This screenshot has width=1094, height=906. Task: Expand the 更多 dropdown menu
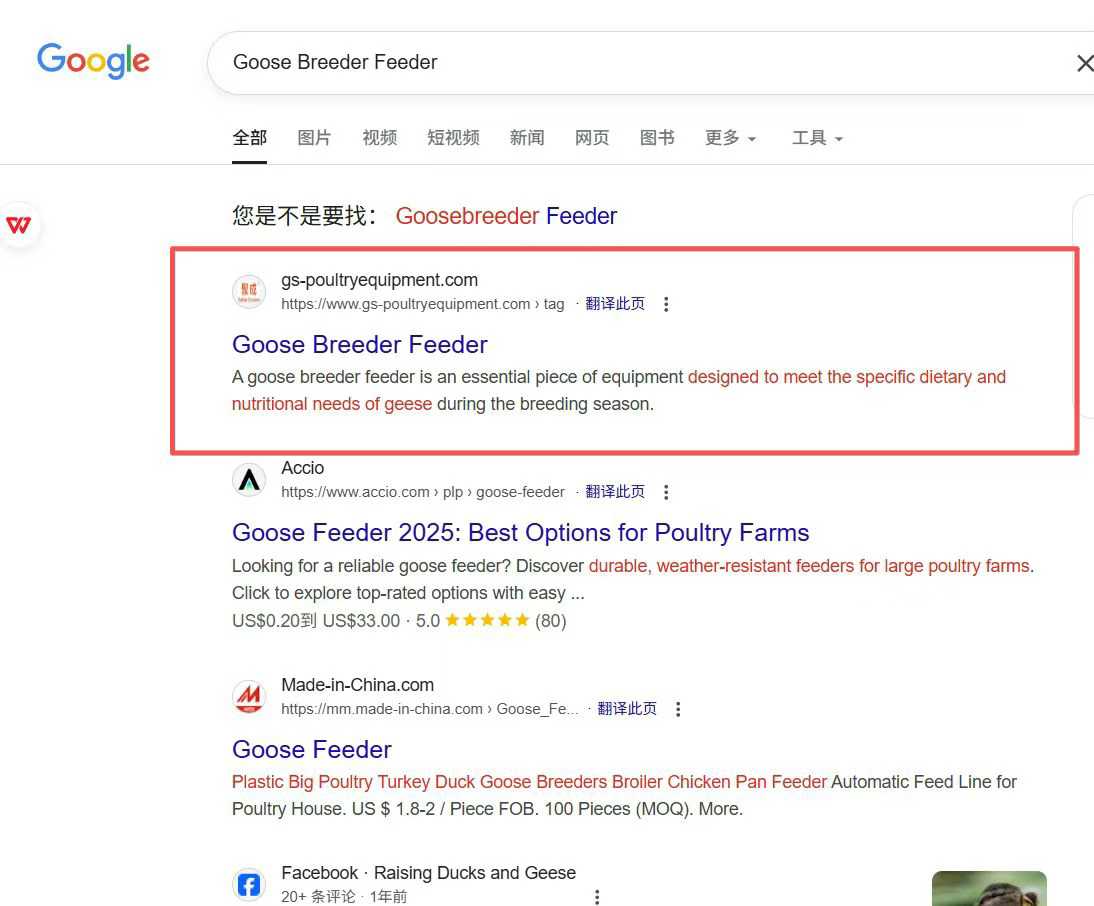click(x=730, y=138)
